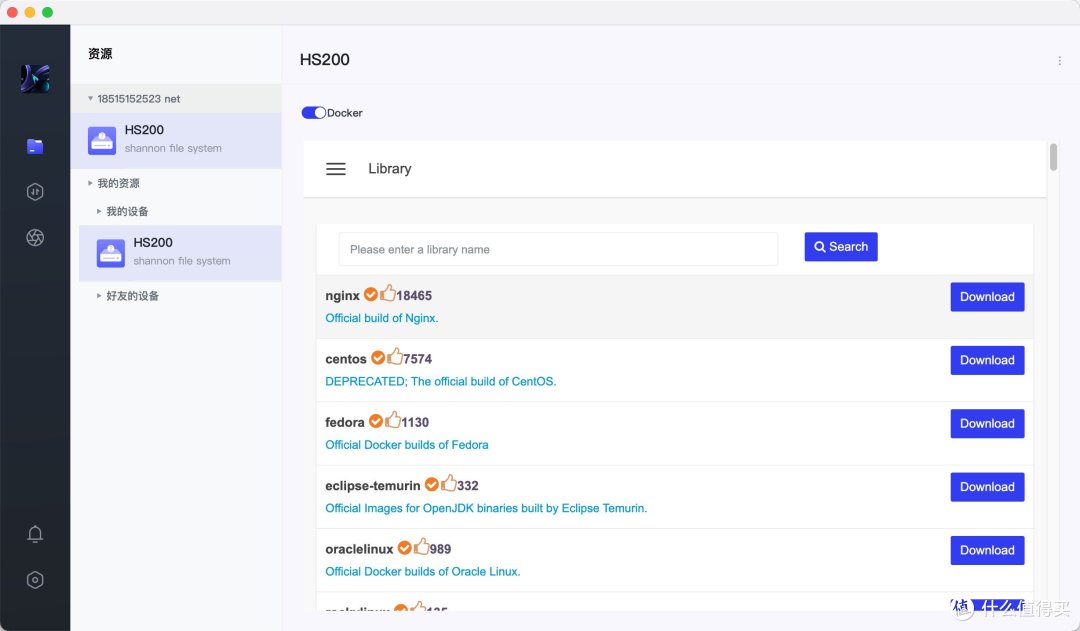The width and height of the screenshot is (1080, 631).
Task: Click the user avatar picture
Action: (x=35, y=79)
